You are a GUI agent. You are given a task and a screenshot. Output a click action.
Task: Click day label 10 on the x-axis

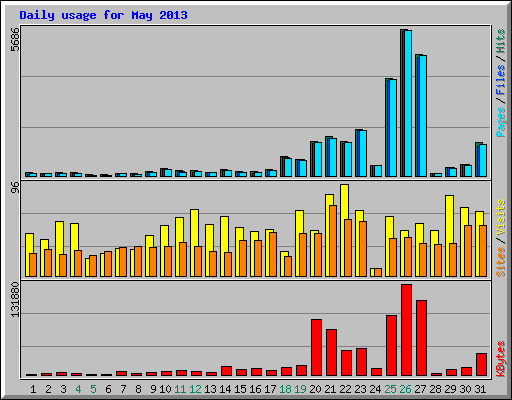(165, 389)
